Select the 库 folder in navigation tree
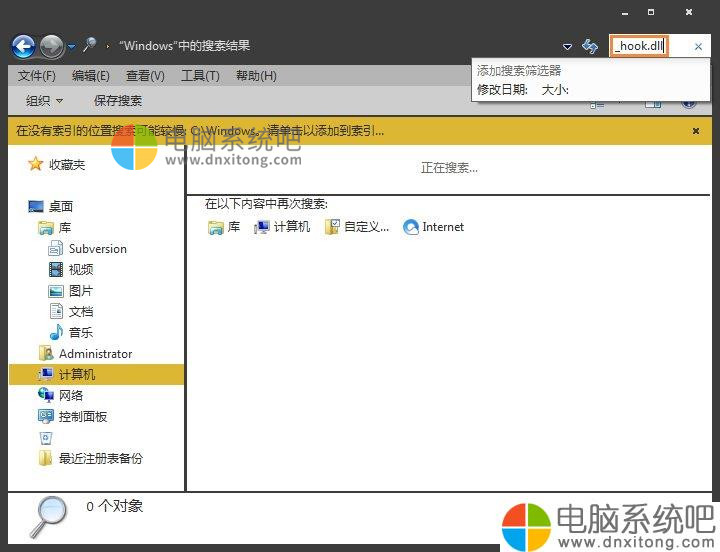The width and height of the screenshot is (720, 552). 55,227
